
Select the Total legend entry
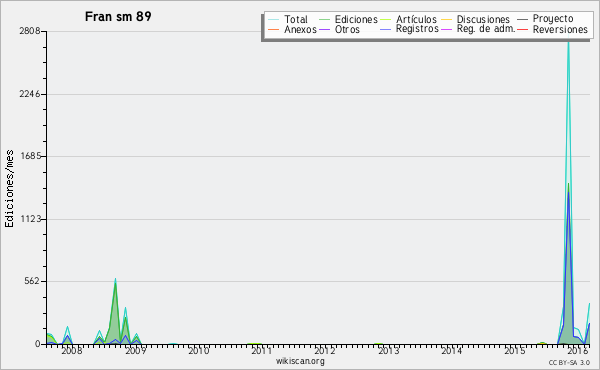[296, 19]
